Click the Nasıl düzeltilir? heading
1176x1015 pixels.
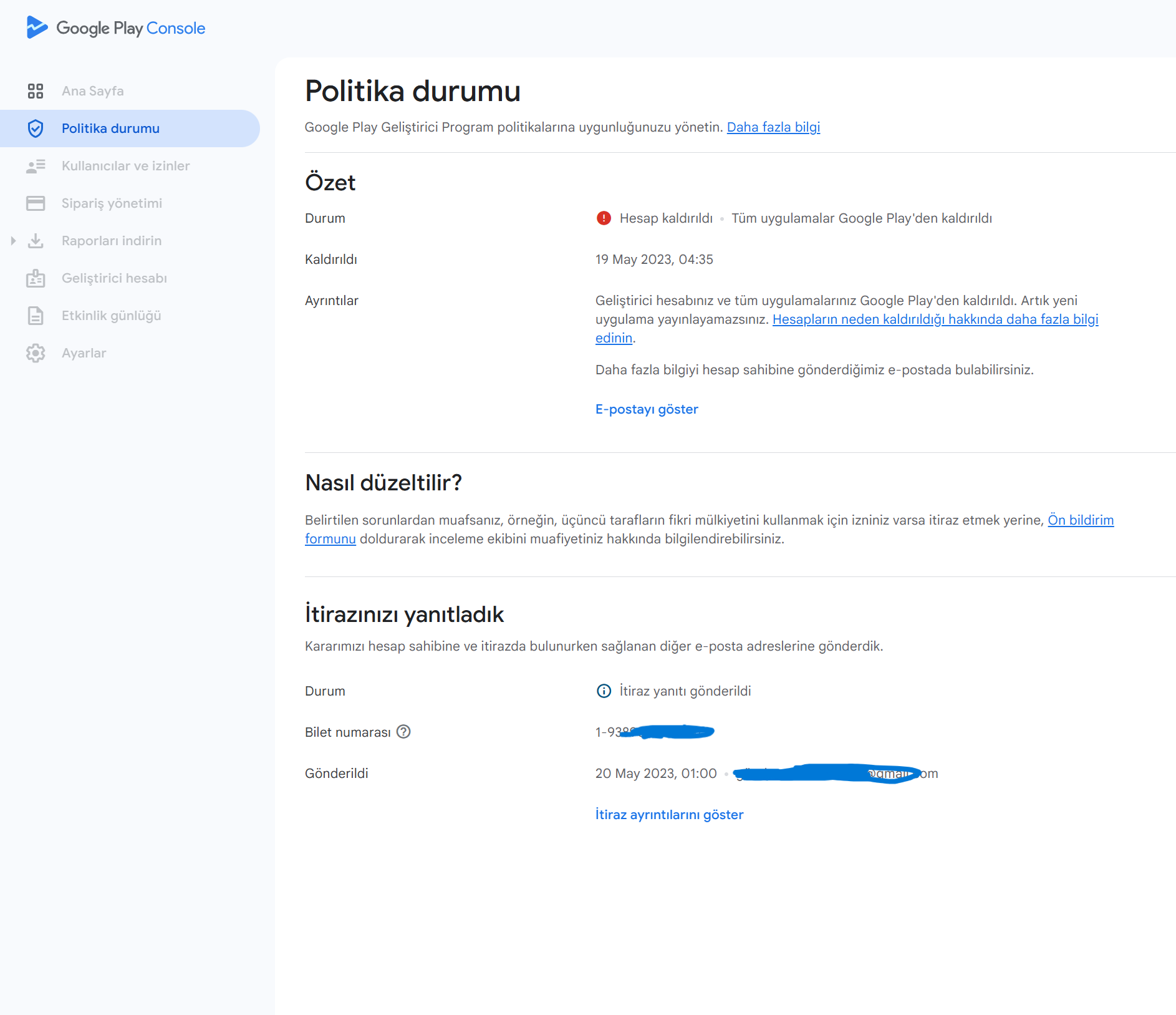pyautogui.click(x=383, y=483)
